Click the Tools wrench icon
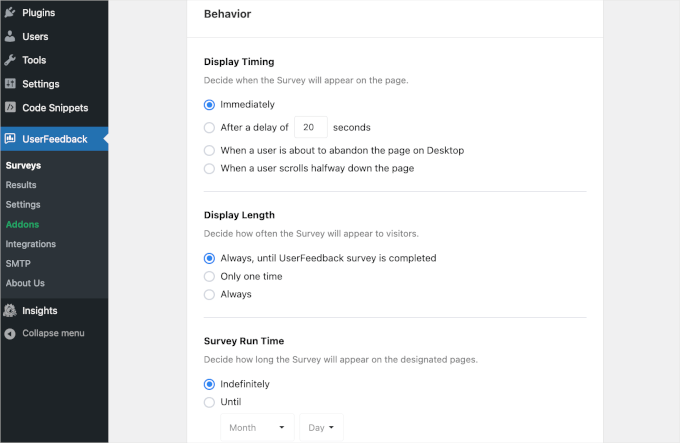This screenshot has width=680, height=443. tap(10, 60)
